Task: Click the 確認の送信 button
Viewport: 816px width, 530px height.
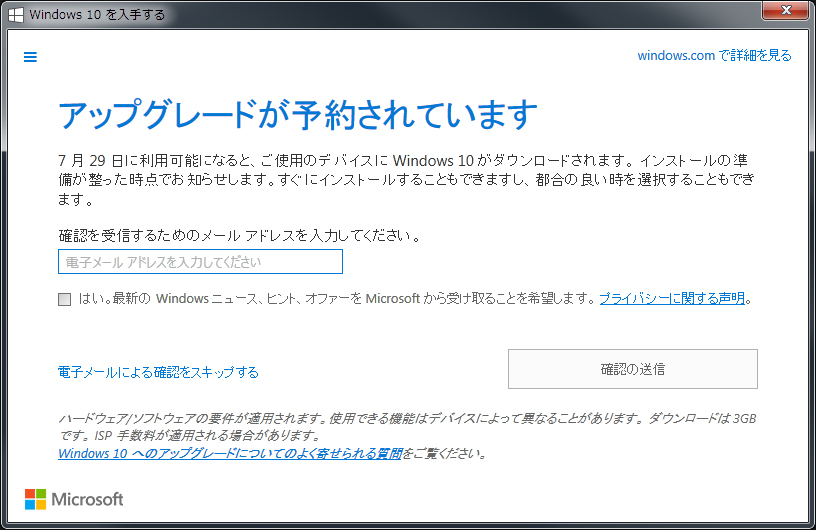Action: (633, 369)
